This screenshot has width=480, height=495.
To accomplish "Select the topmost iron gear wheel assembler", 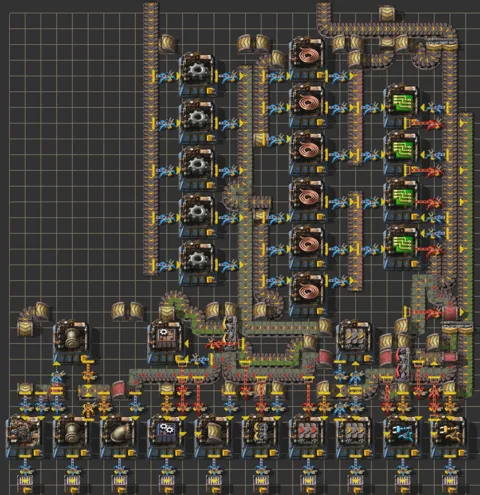I will click(197, 74).
